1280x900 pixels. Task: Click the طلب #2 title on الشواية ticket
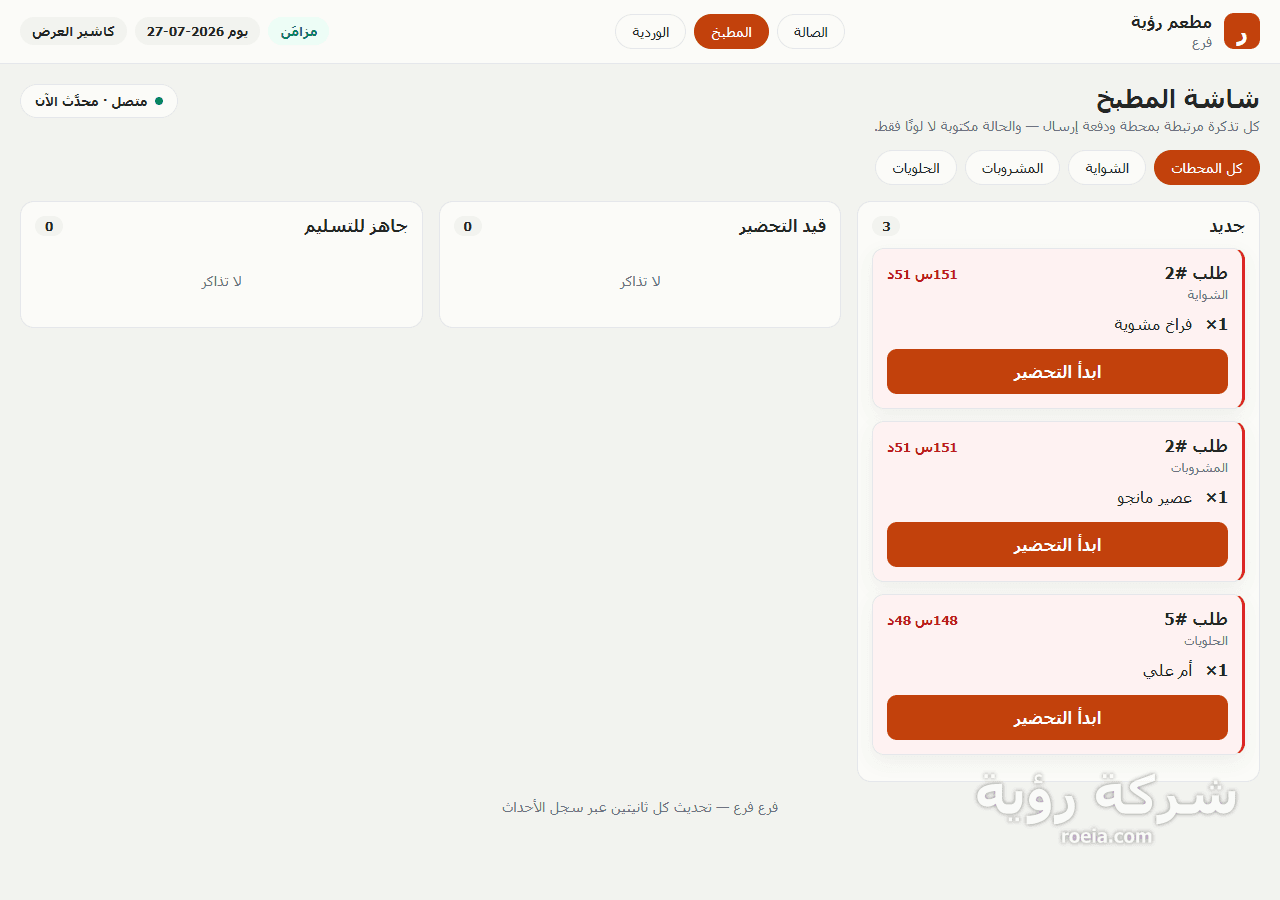click(x=1196, y=273)
